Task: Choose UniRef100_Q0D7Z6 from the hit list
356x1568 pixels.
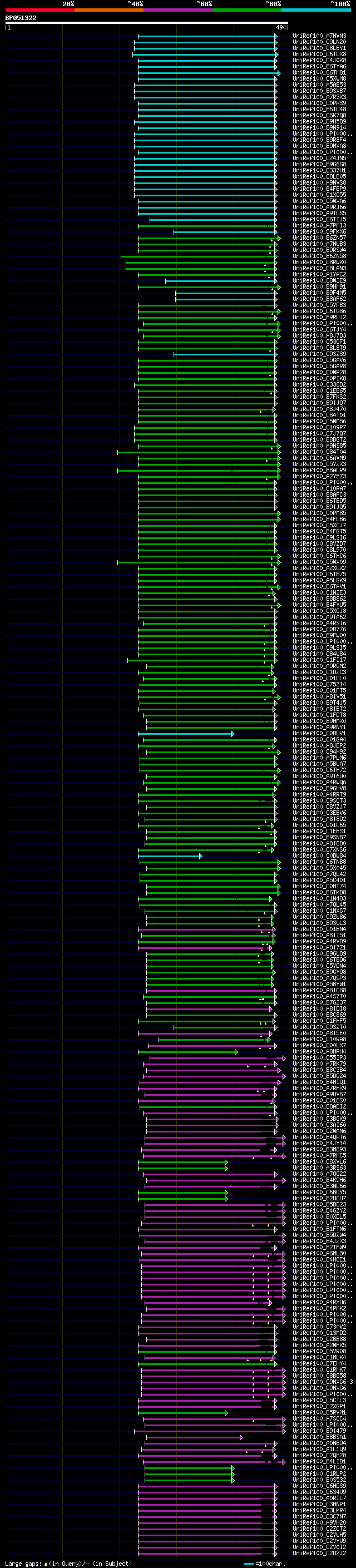Action: pyautogui.click(x=319, y=630)
